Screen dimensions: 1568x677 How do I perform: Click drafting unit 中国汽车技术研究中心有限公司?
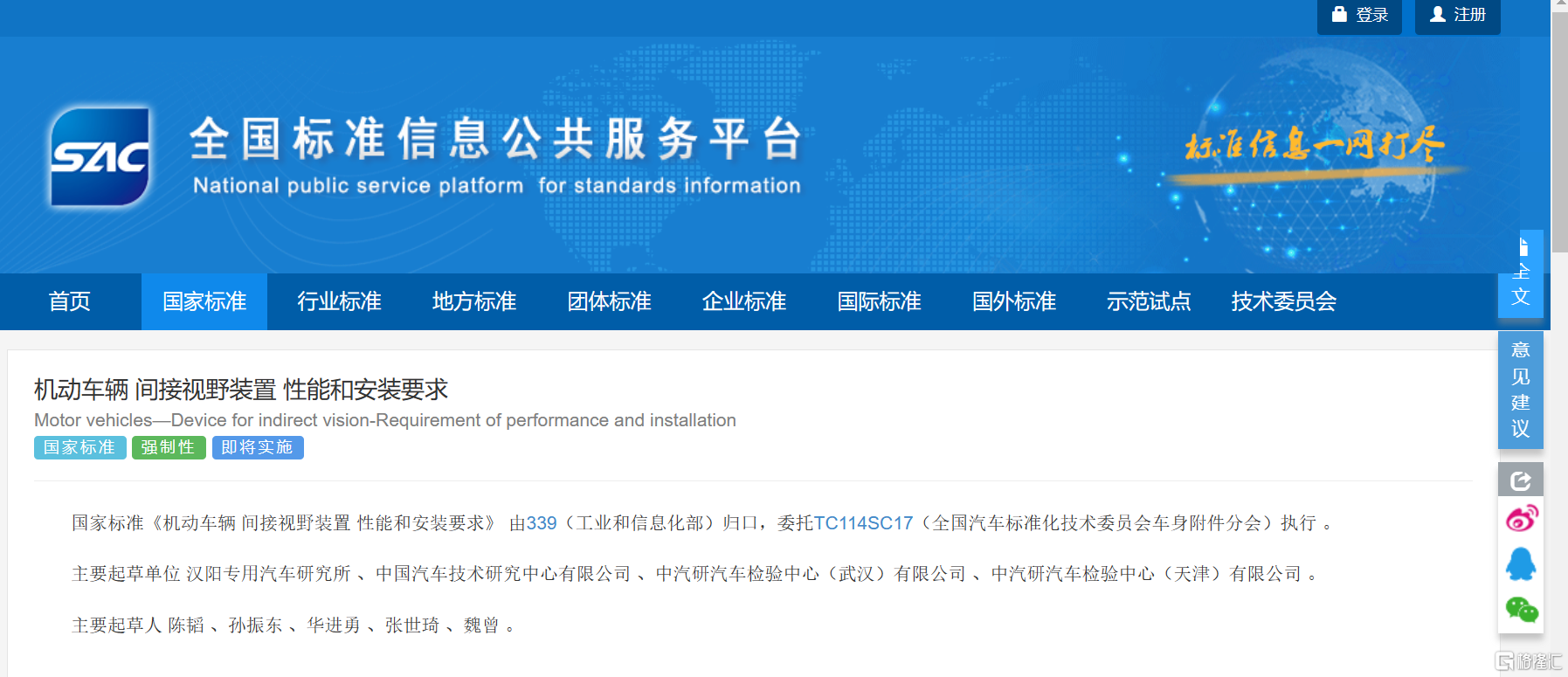pyautogui.click(x=503, y=574)
